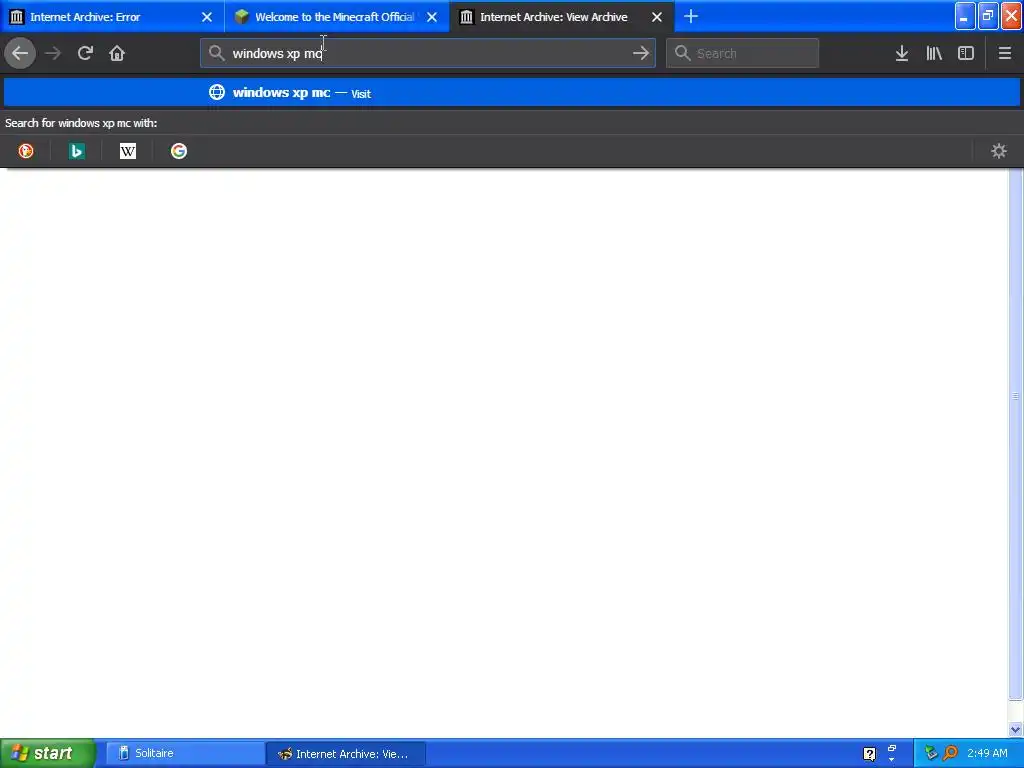Screen dimensions: 1024x768
Task: Open the Firefox home page
Action: tap(117, 54)
